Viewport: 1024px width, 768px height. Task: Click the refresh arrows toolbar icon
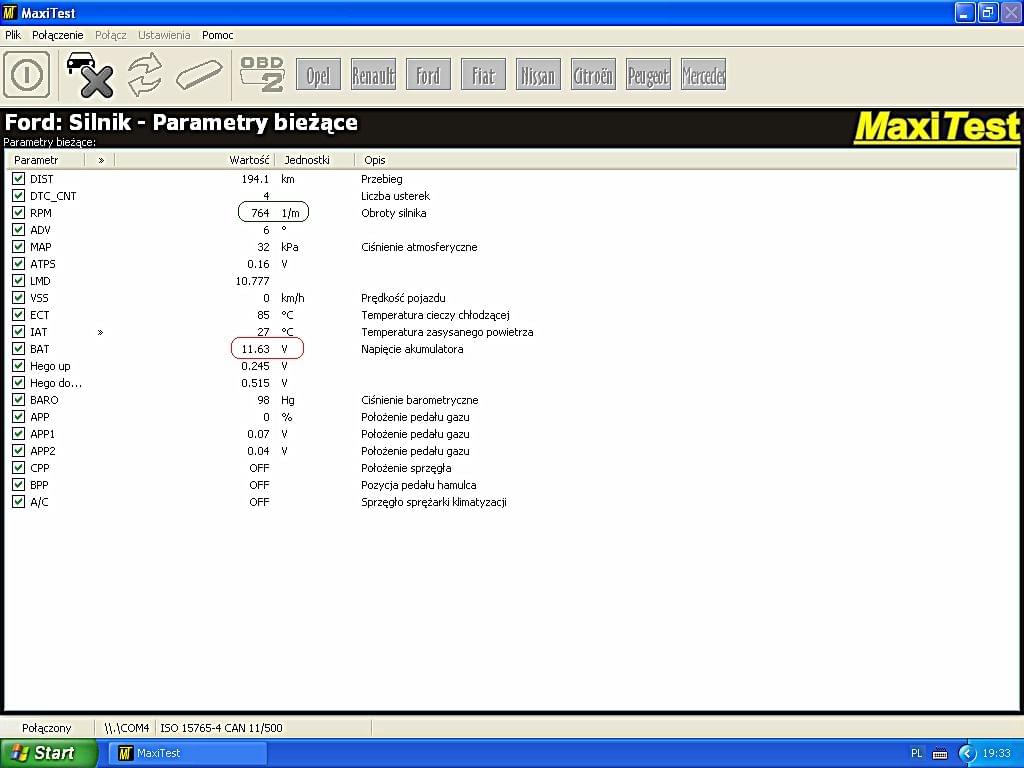pos(145,74)
